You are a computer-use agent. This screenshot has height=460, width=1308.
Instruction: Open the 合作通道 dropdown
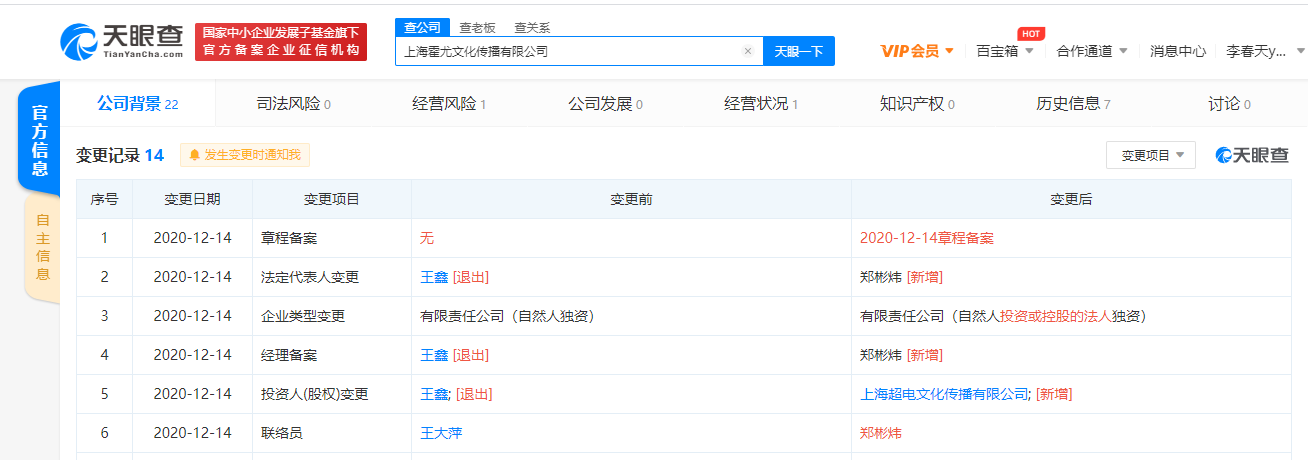tap(1091, 51)
